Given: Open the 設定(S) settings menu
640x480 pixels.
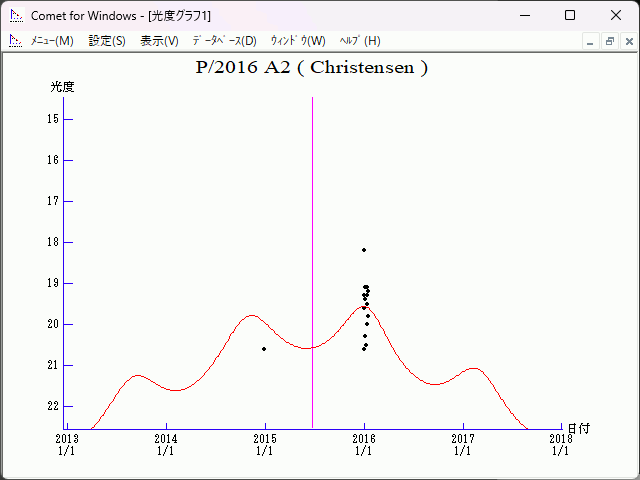Looking at the screenshot, I should click(107, 41).
